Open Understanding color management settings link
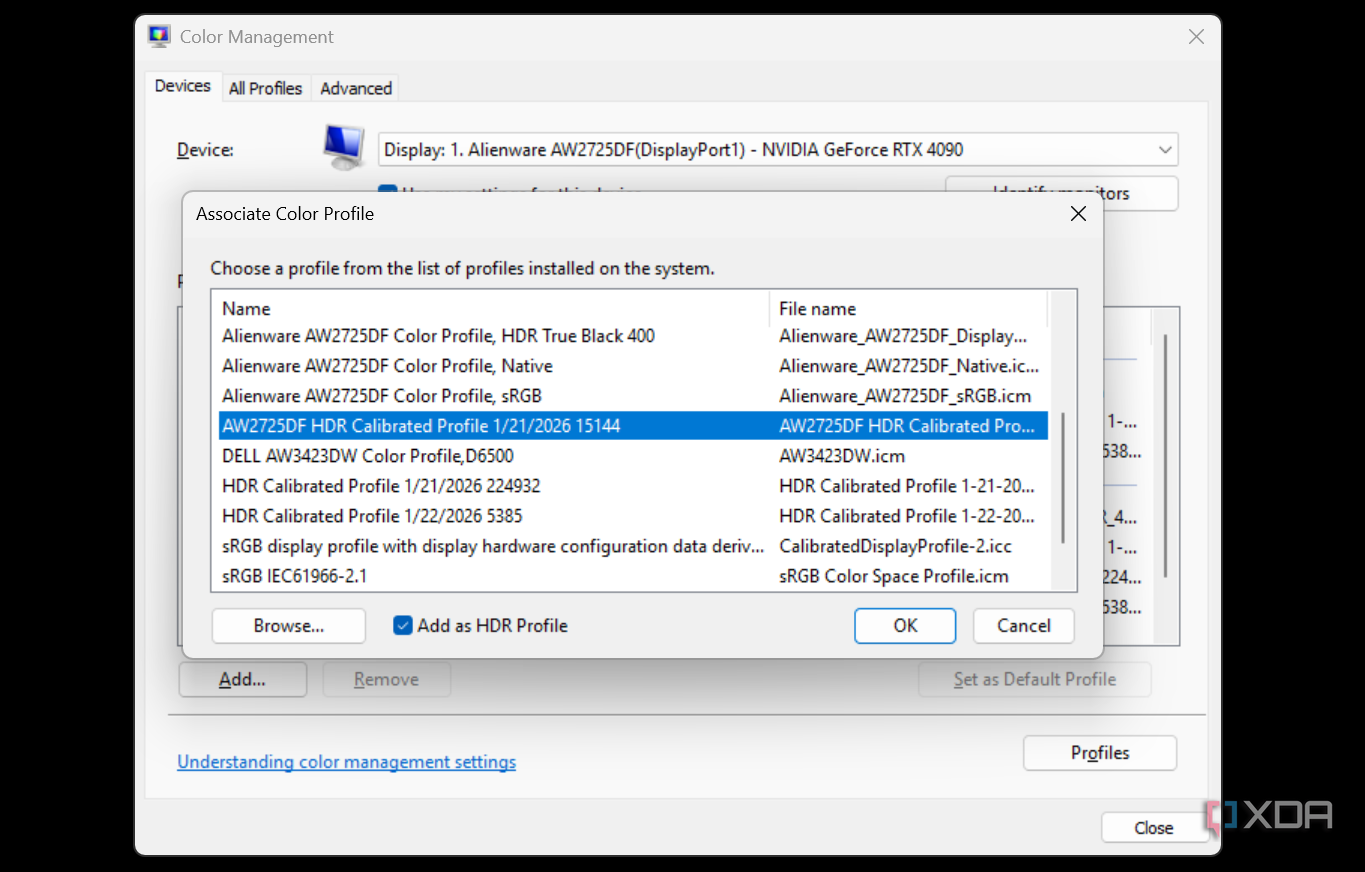Screen dimensions: 1365x872 tap(347, 762)
